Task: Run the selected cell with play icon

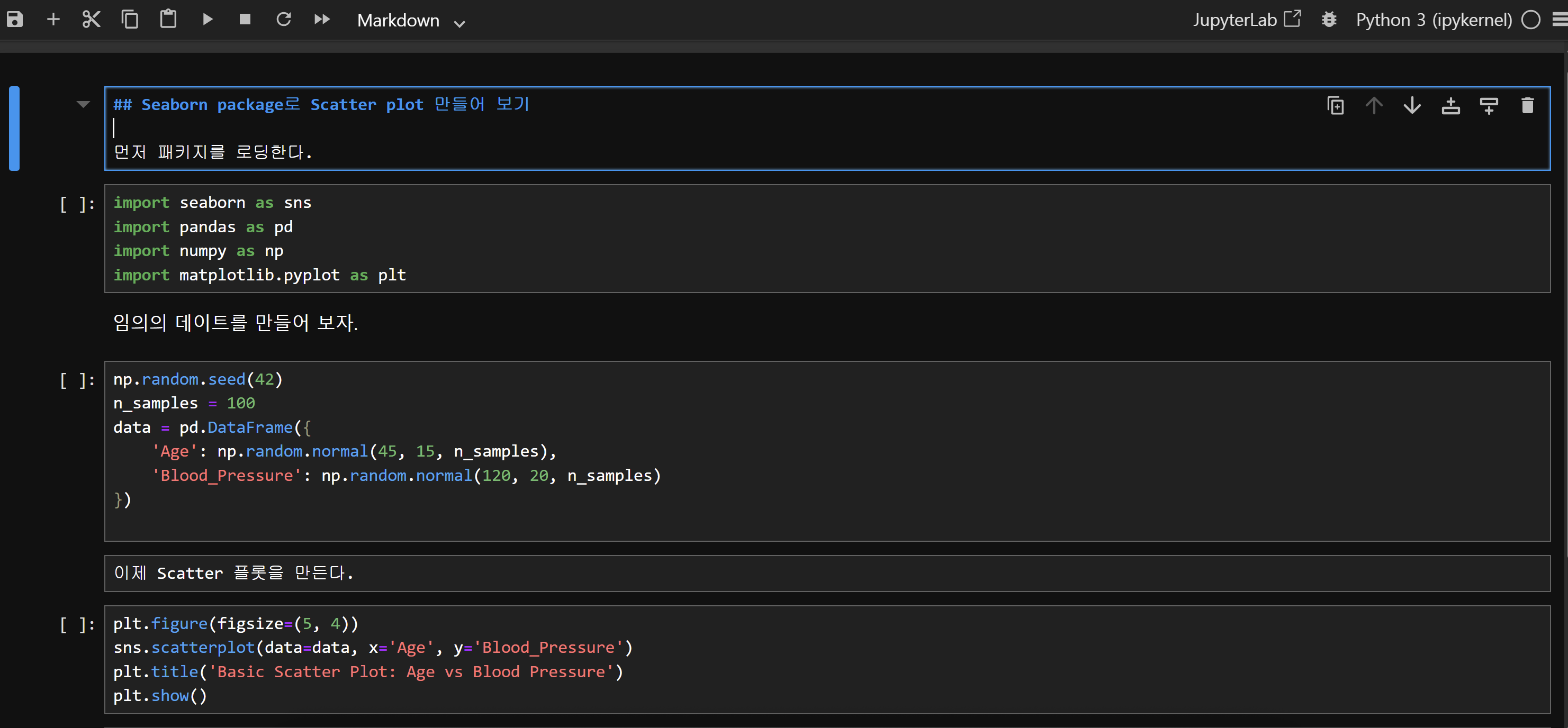Action: point(207,20)
